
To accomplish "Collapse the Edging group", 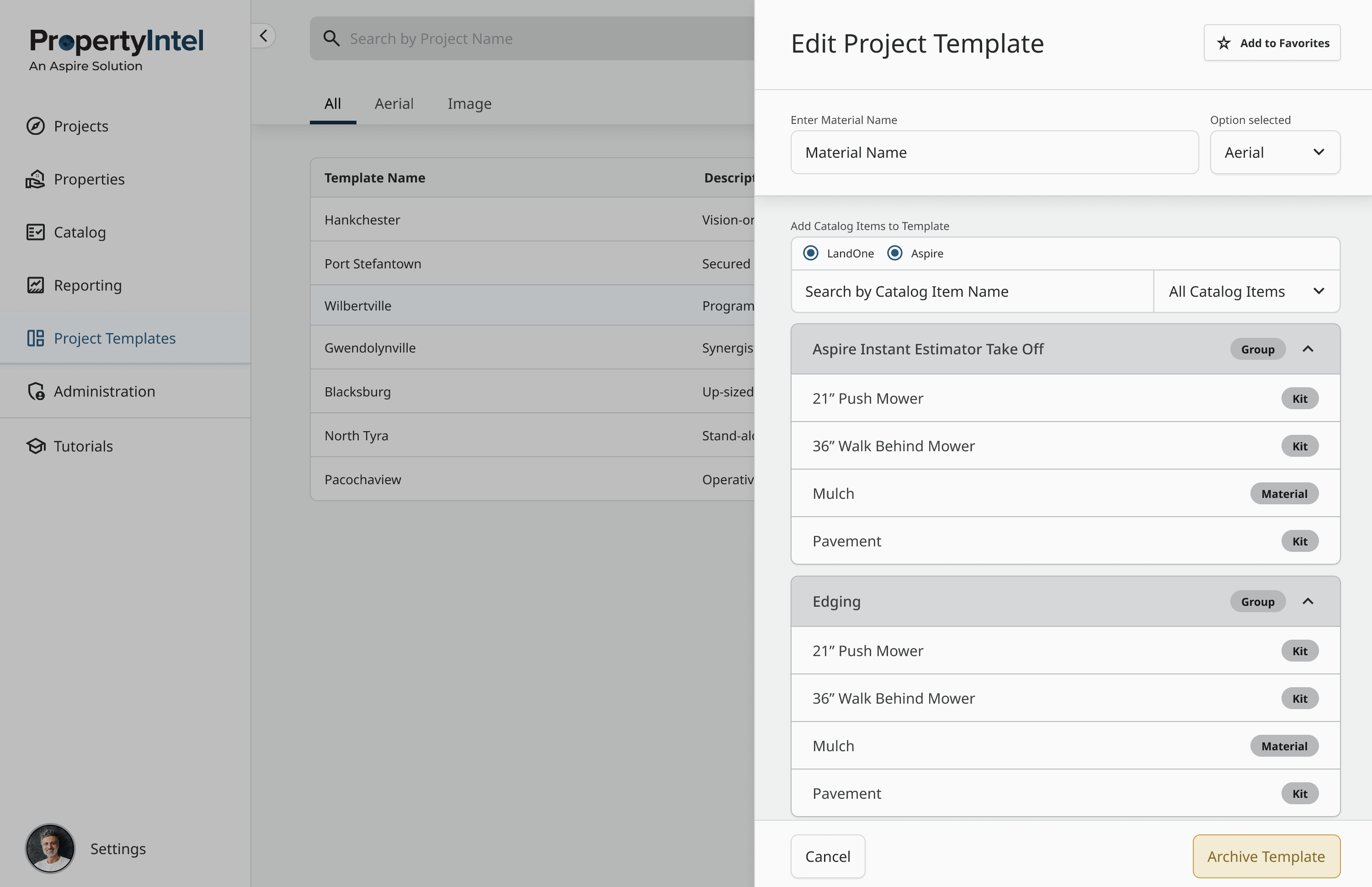I will coord(1308,601).
